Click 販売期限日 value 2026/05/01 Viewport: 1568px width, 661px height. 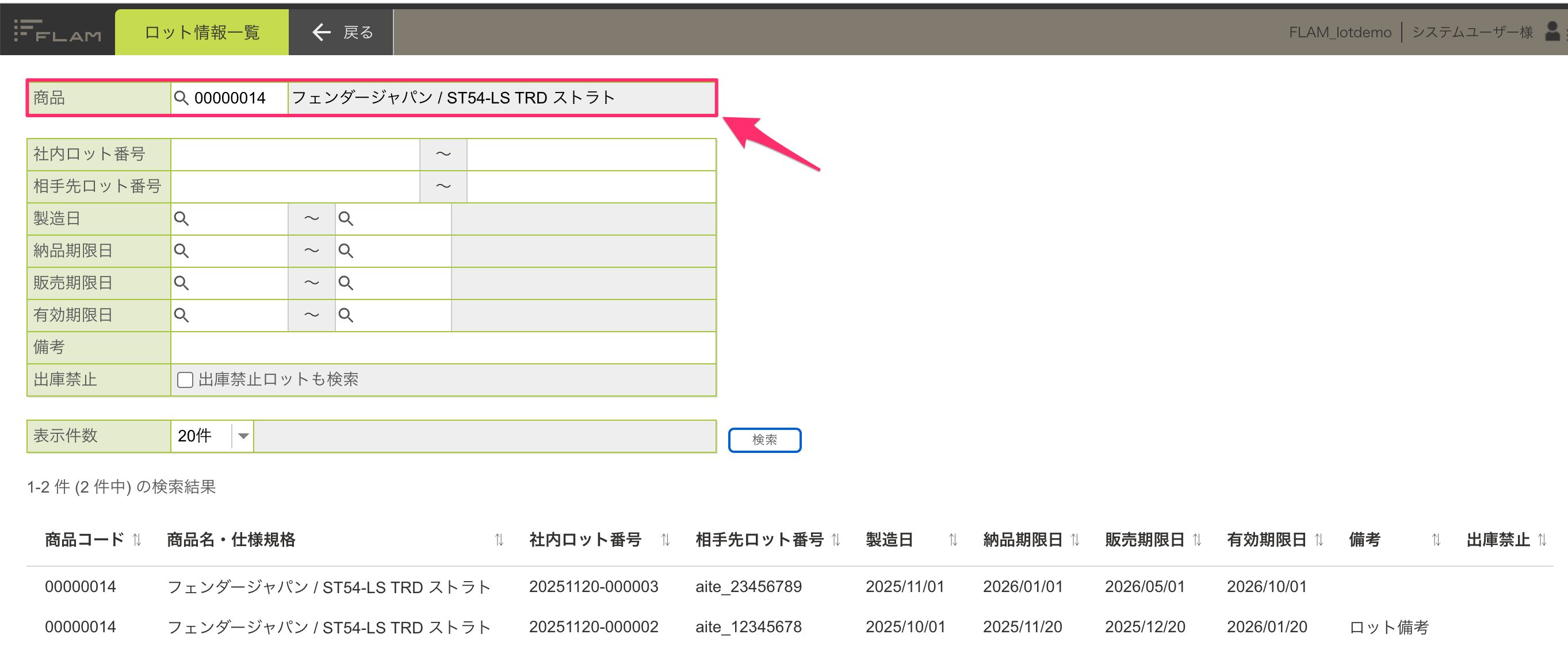tap(1144, 587)
